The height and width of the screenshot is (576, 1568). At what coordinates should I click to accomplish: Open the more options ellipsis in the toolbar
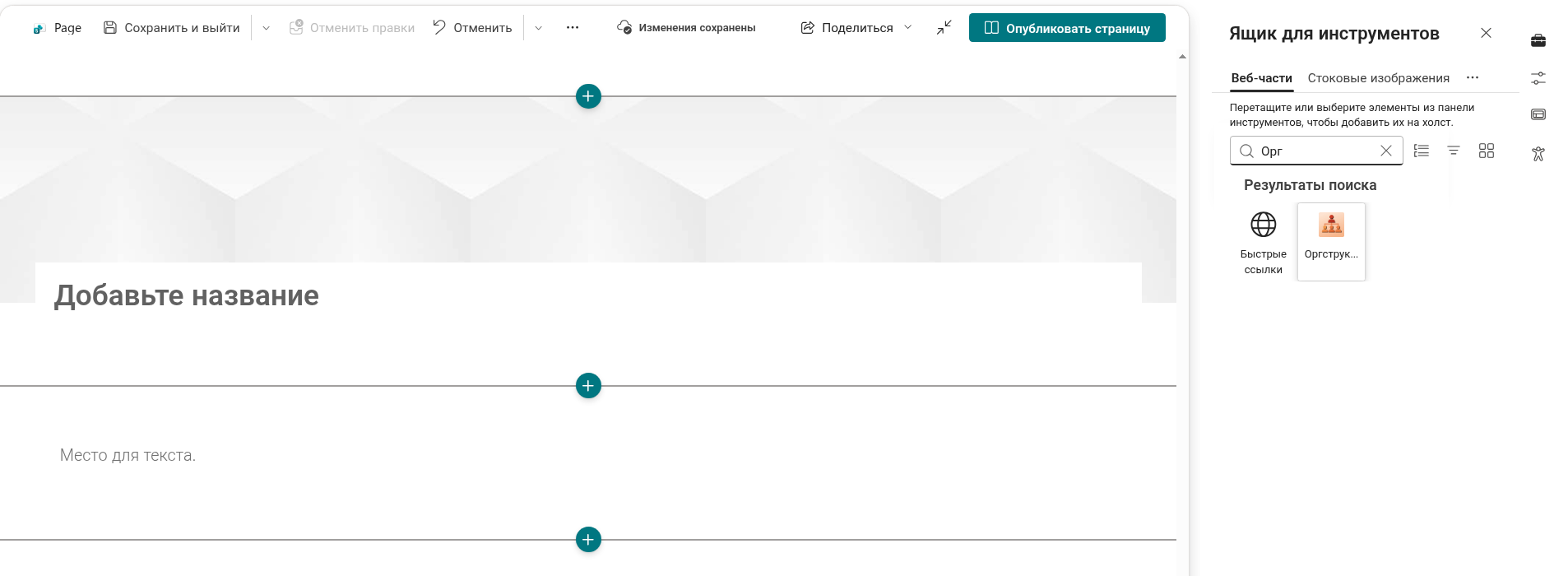click(x=573, y=28)
